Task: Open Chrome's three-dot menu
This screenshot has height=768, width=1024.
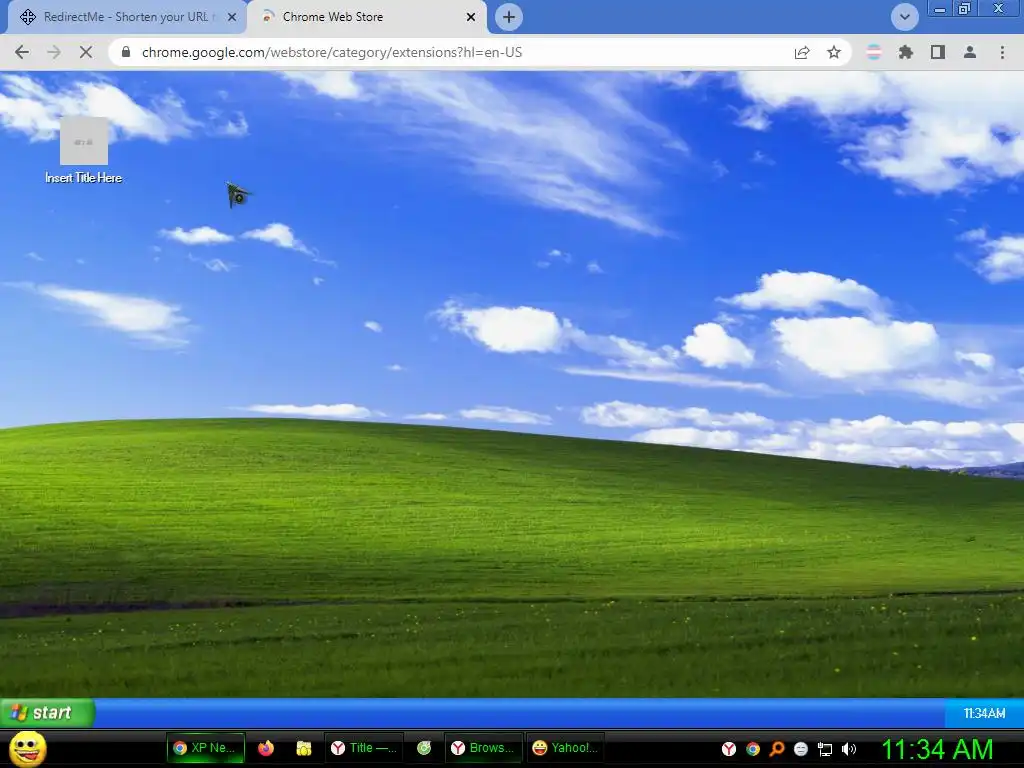Action: (x=1002, y=52)
